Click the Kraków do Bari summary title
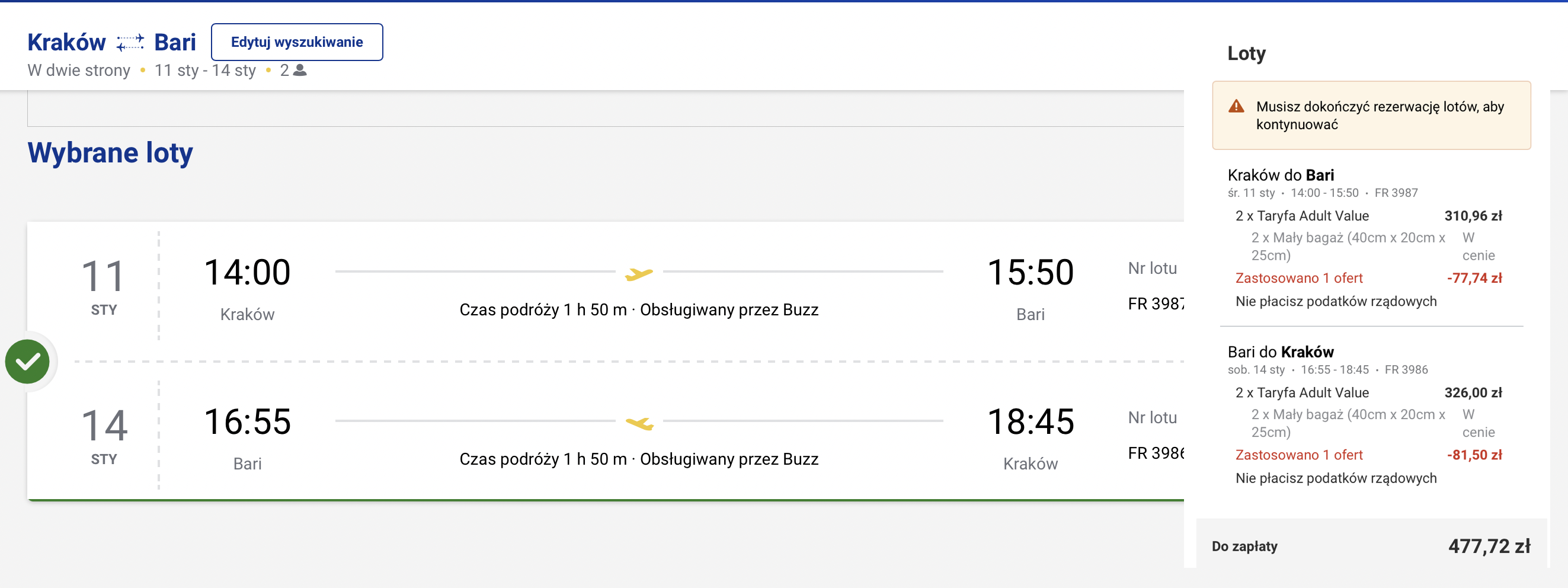This screenshot has height=588, width=1568. click(x=1281, y=175)
